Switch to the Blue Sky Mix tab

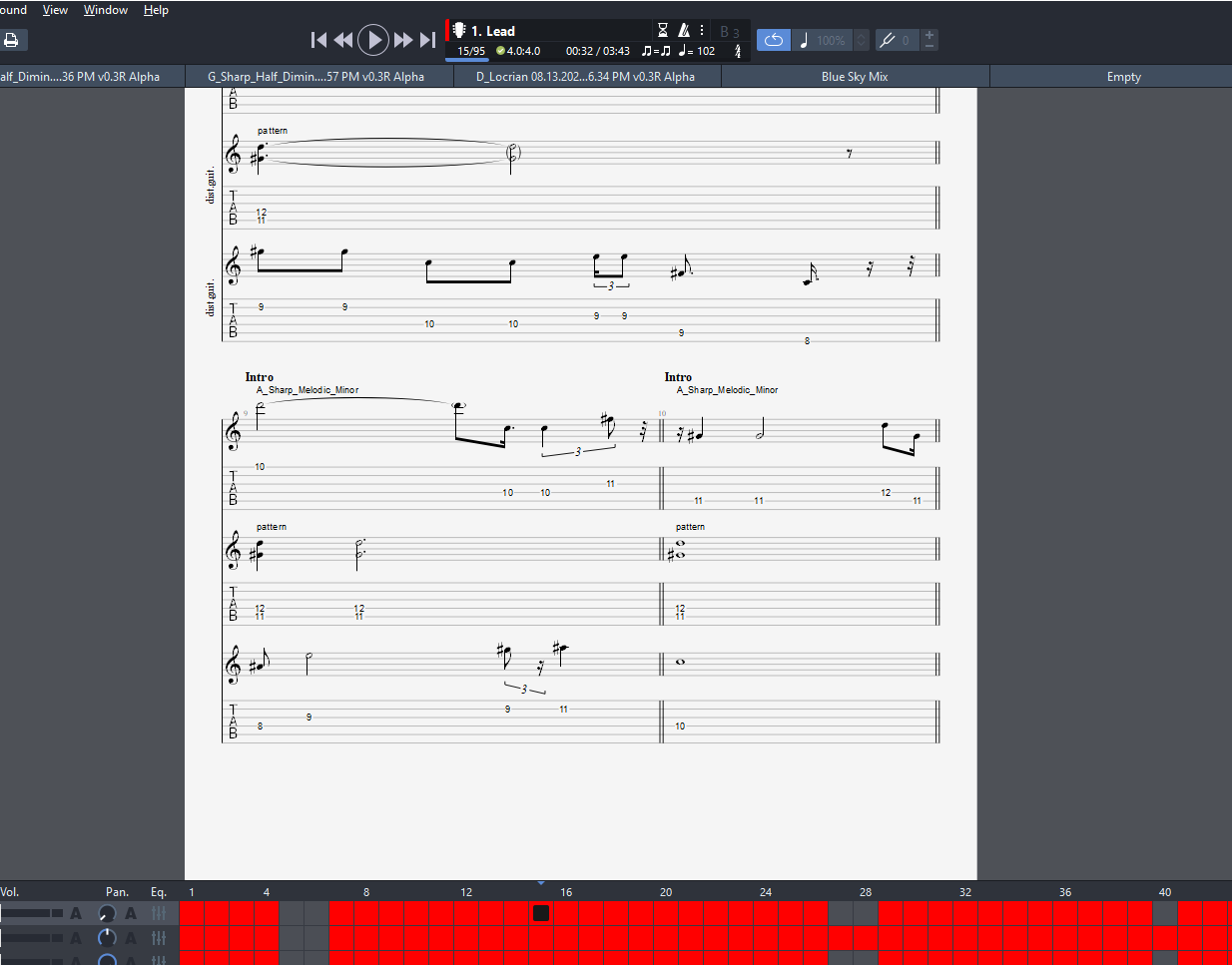(x=855, y=77)
